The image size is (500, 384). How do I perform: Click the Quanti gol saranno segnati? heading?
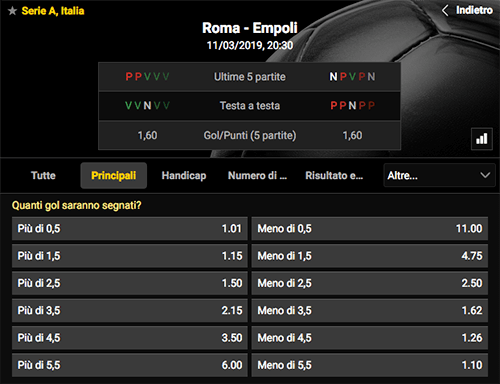pos(77,205)
